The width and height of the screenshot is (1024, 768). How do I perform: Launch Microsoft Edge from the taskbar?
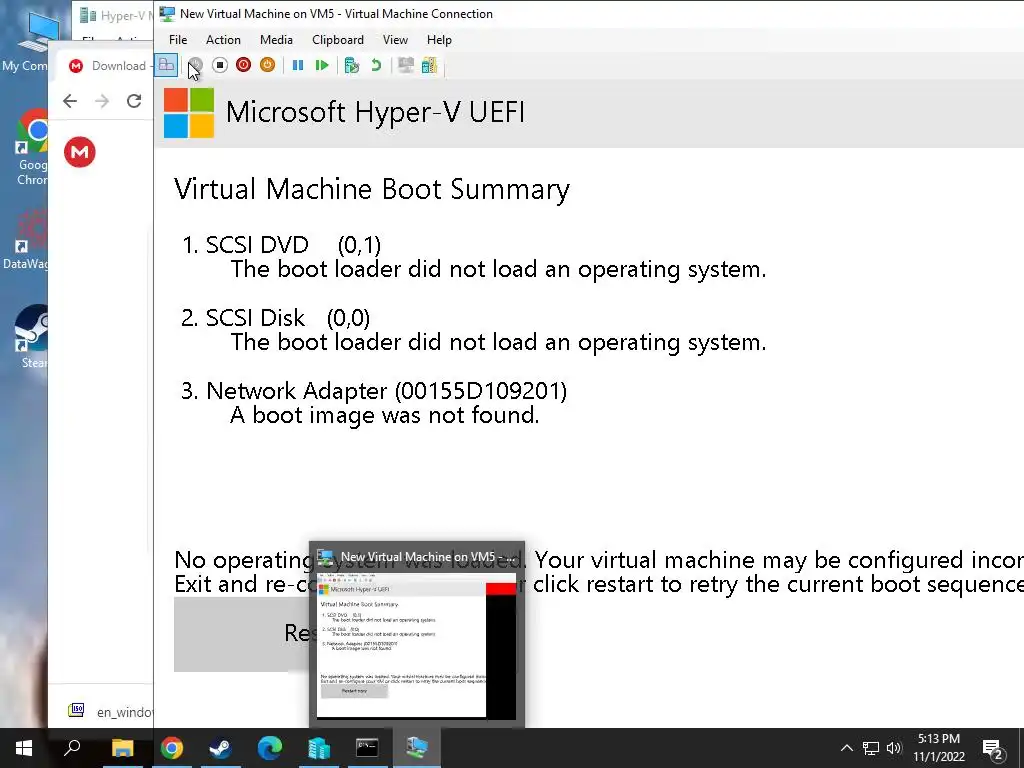pyautogui.click(x=269, y=748)
